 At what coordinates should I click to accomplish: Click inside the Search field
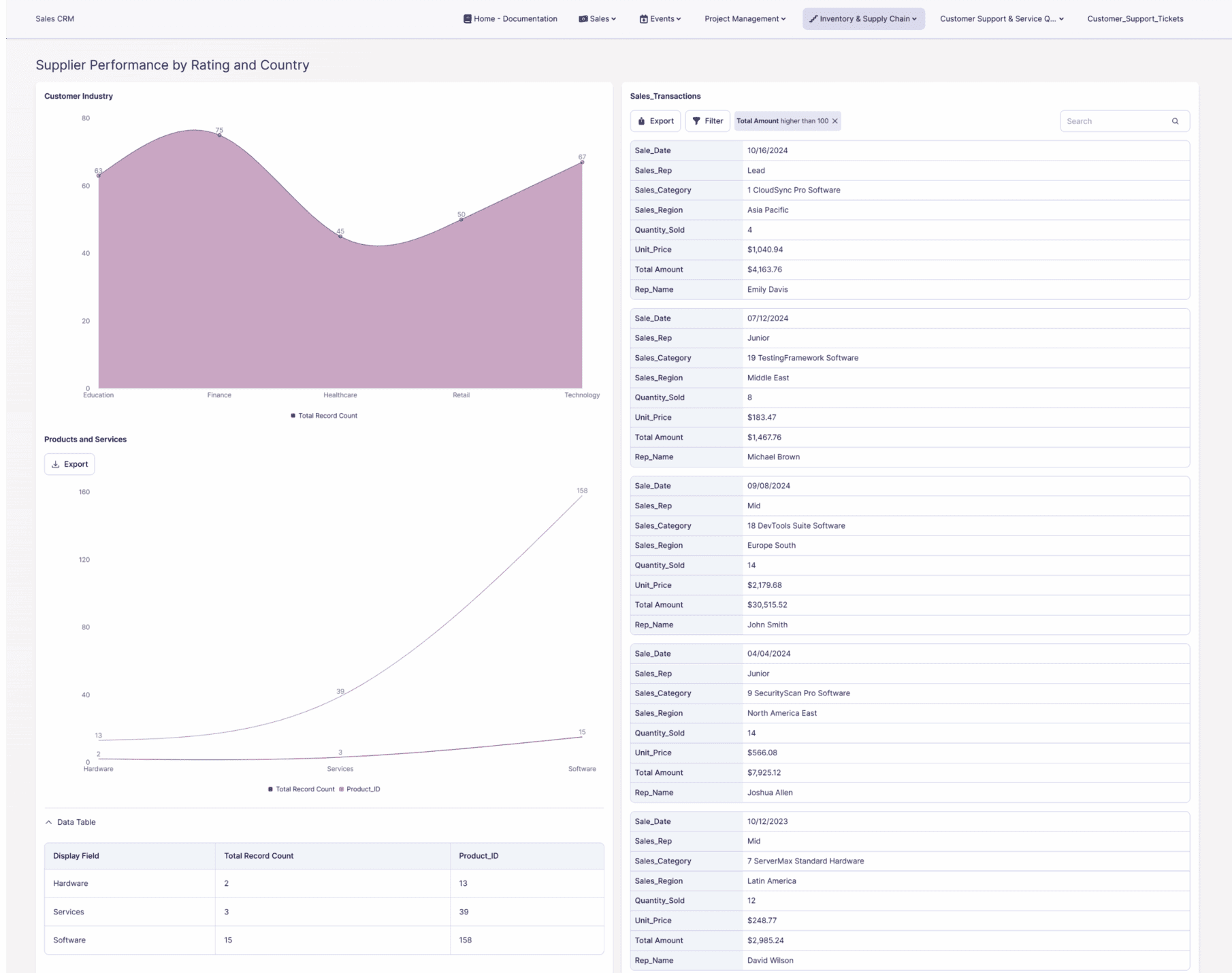pos(1116,120)
